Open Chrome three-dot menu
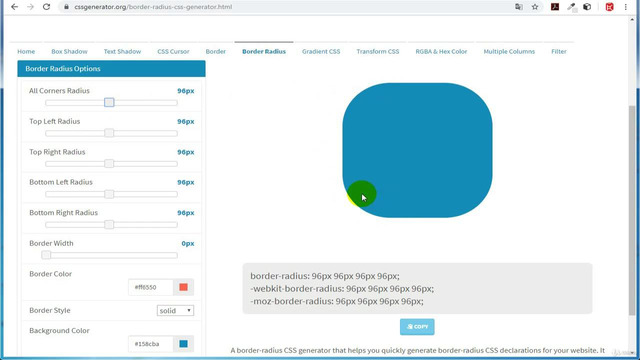The width and height of the screenshot is (640, 360). click(625, 7)
